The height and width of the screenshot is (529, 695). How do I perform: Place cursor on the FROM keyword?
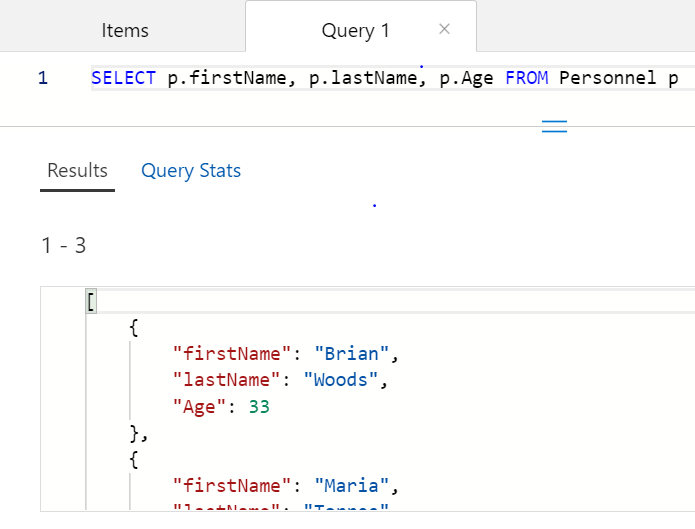(527, 78)
